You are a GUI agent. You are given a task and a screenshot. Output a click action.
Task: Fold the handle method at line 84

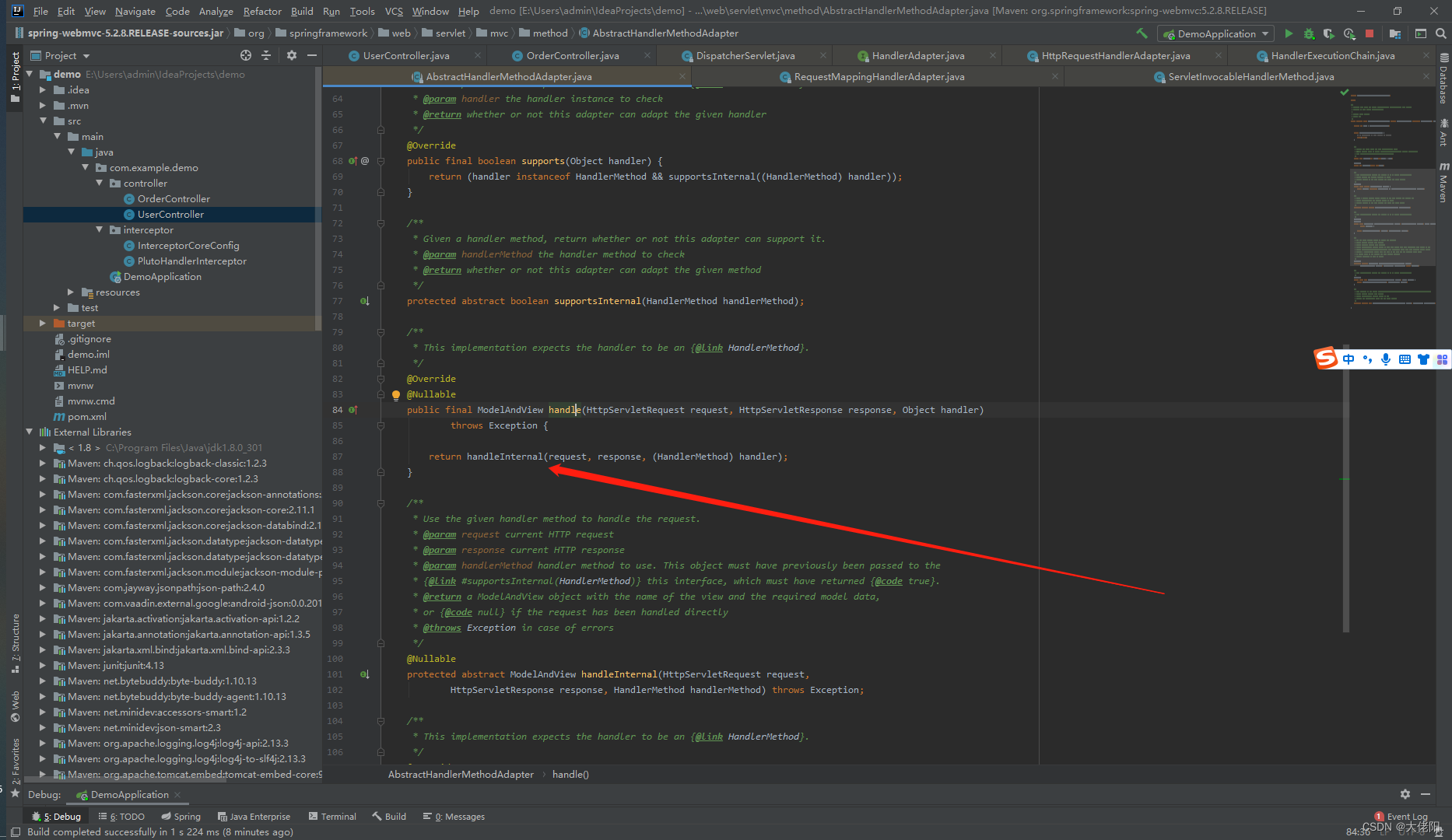point(381,425)
